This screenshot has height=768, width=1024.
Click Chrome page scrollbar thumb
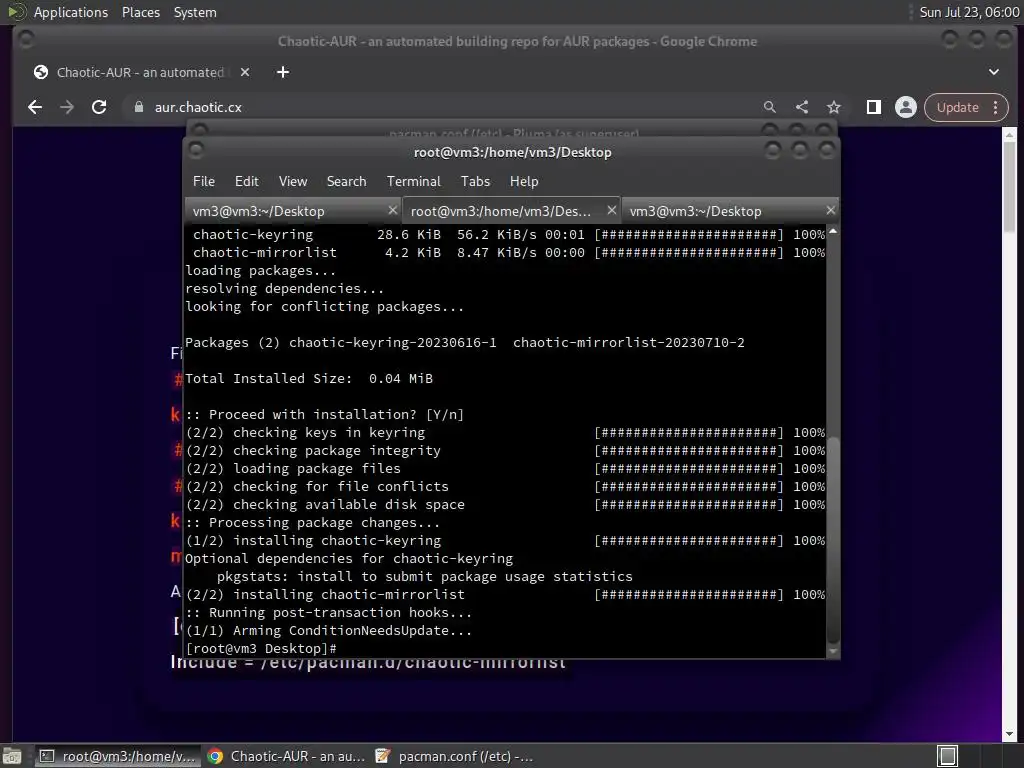coord(1010,187)
